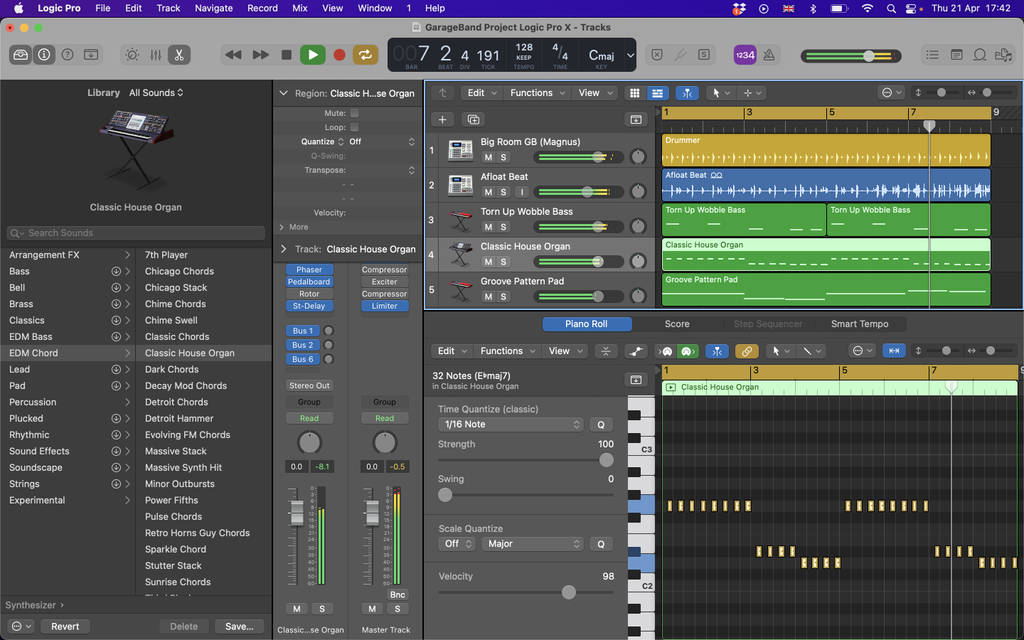Enable Cycle mode in the transport
1024x640 pixels.
coord(366,55)
